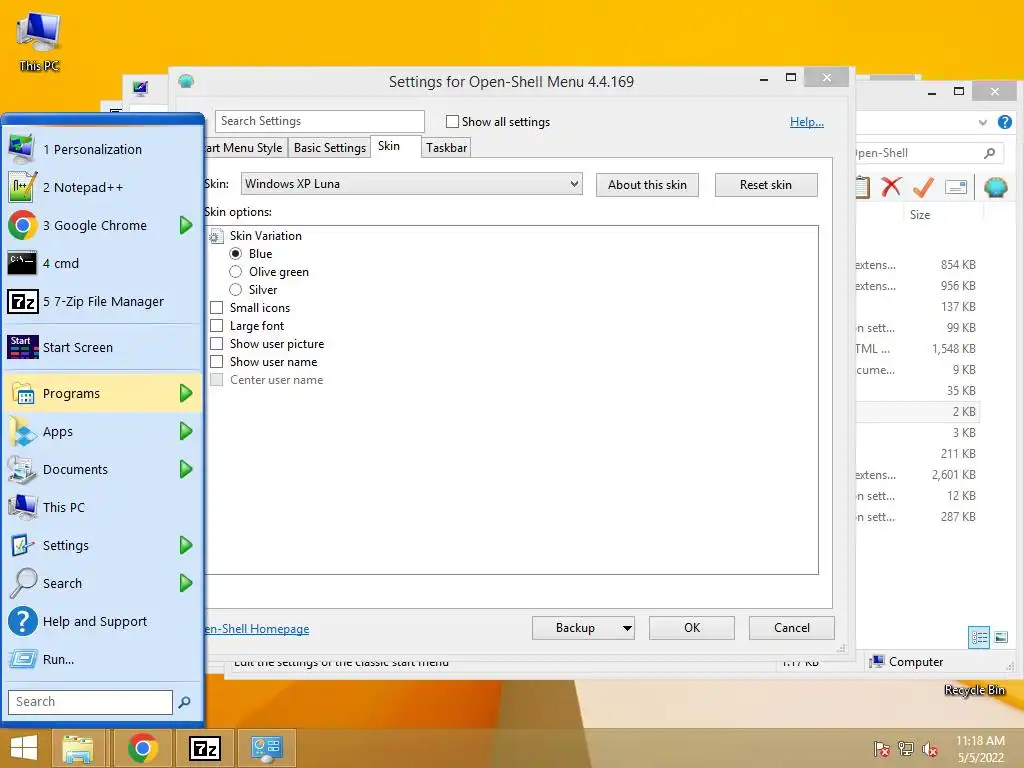The width and height of the screenshot is (1024, 768).
Task: Switch to Start Menu Style tab
Action: [x=244, y=148]
